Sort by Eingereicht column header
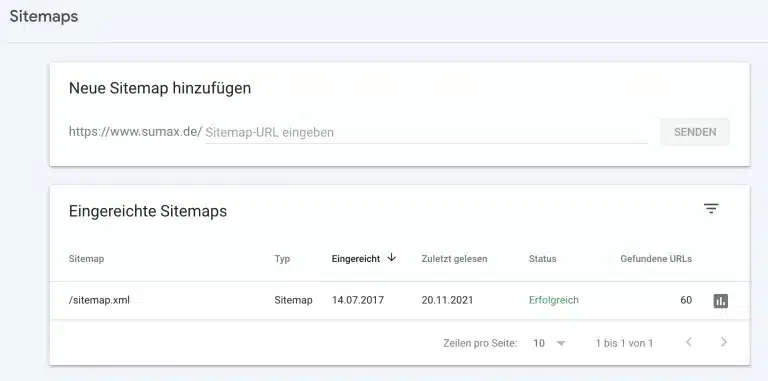This screenshot has width=768, height=381. point(356,259)
